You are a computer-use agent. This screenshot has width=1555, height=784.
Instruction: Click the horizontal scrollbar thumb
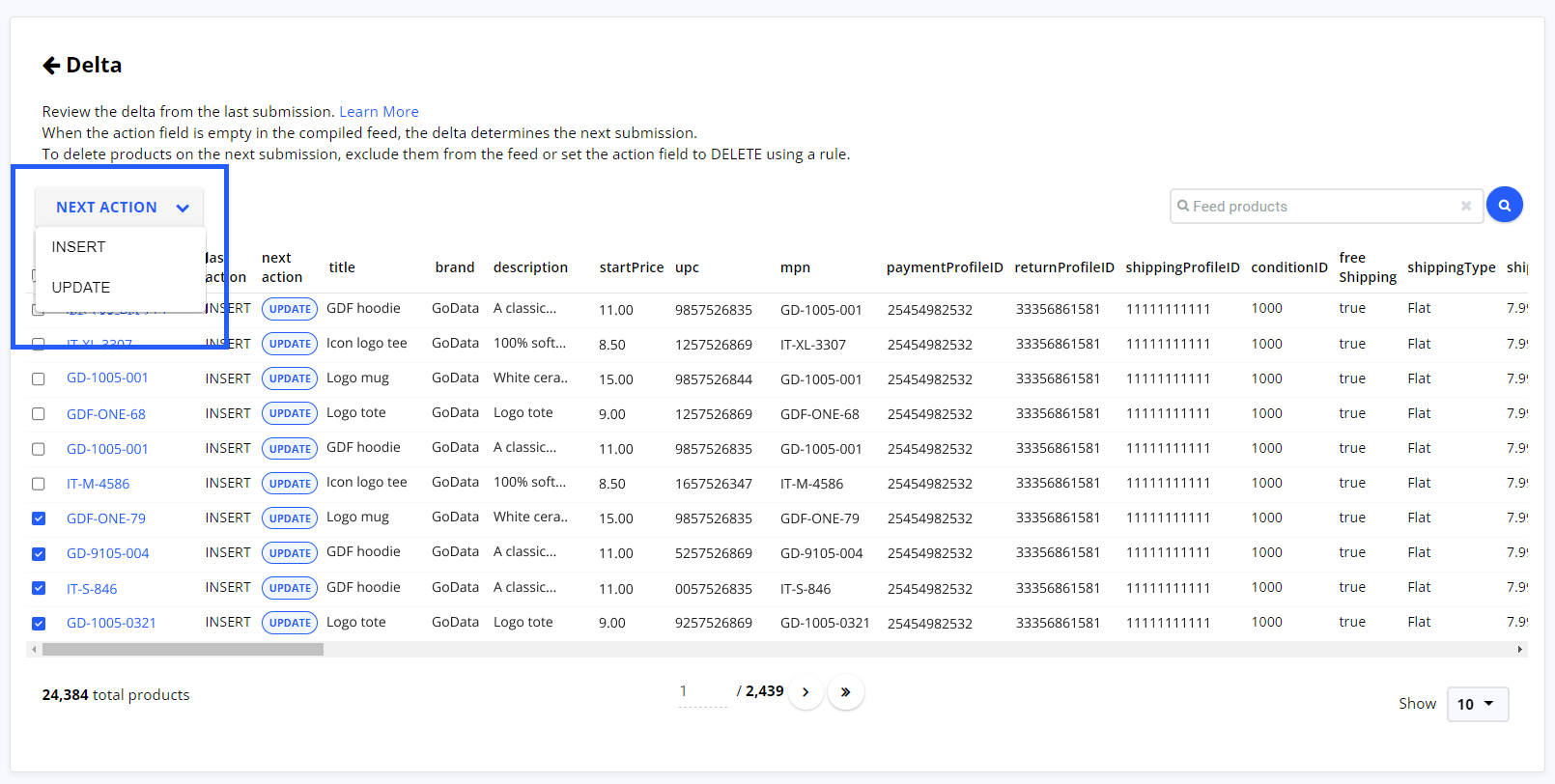coord(183,650)
